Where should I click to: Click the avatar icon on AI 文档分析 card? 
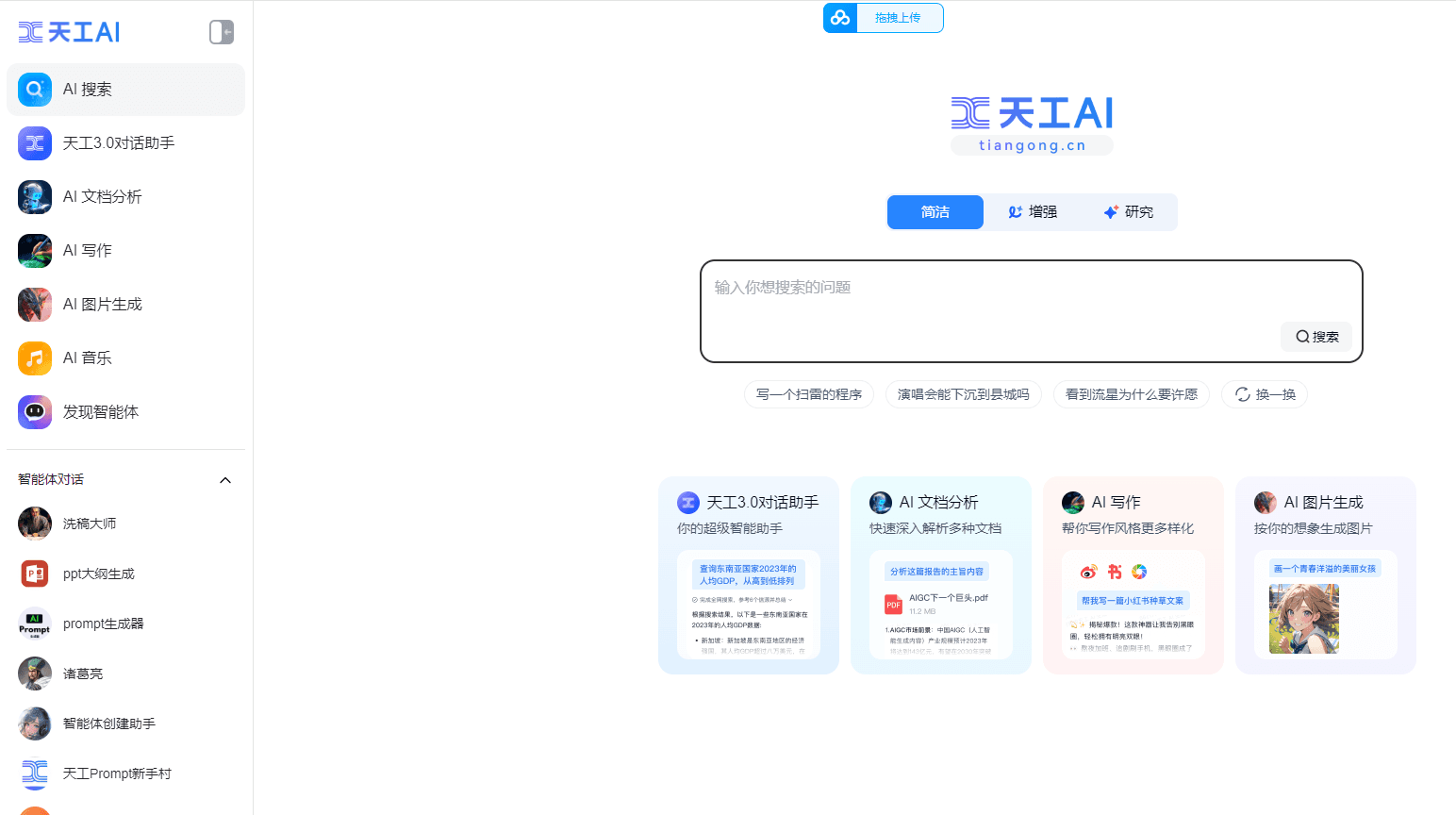click(881, 503)
